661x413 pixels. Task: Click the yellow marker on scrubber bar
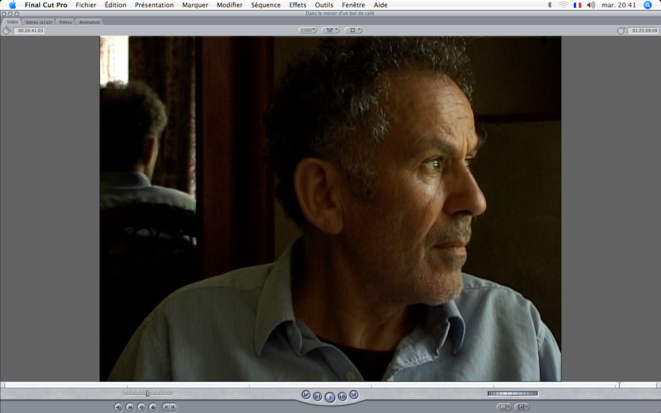pos(619,384)
